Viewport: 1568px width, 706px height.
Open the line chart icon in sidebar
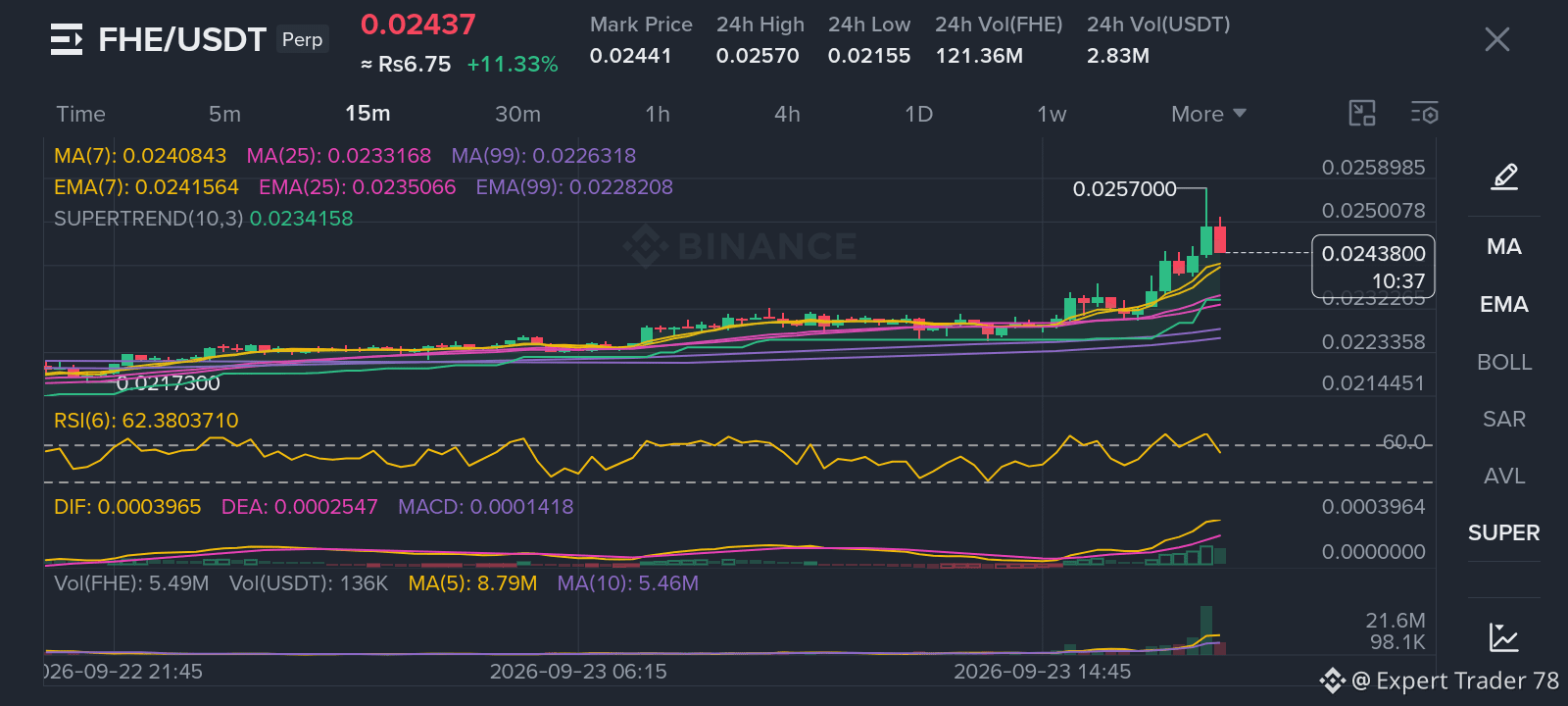pos(1504,637)
